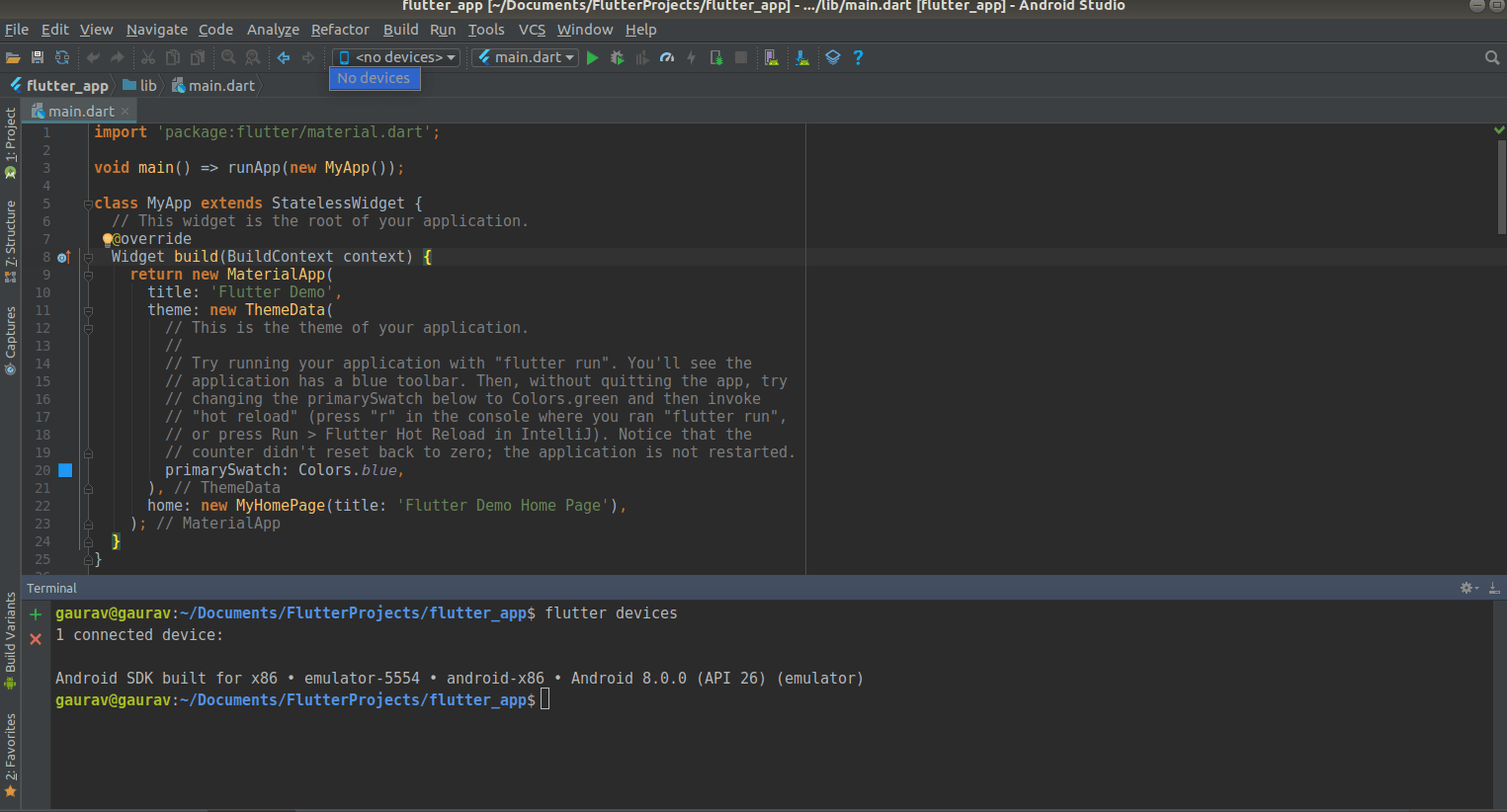Image resolution: width=1507 pixels, height=812 pixels.
Task: Click the Flutter Hot Reload lightning icon
Action: coord(692,57)
